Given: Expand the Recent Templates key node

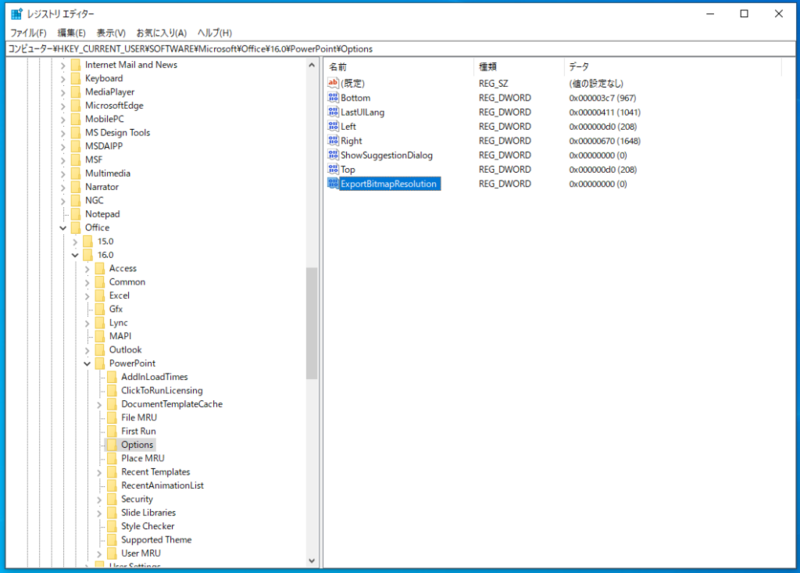Looking at the screenshot, I should [99, 472].
